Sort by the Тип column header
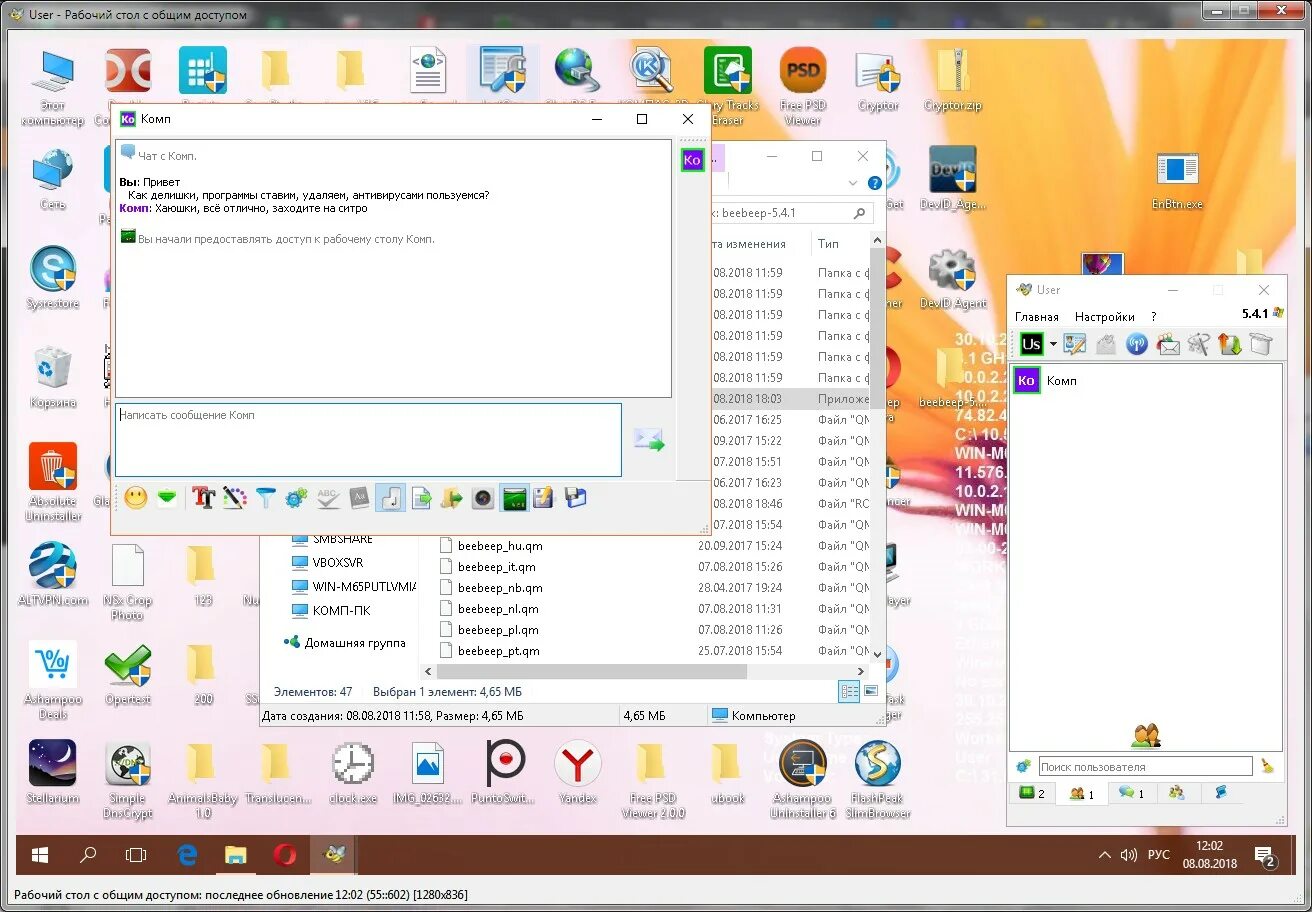 828,244
